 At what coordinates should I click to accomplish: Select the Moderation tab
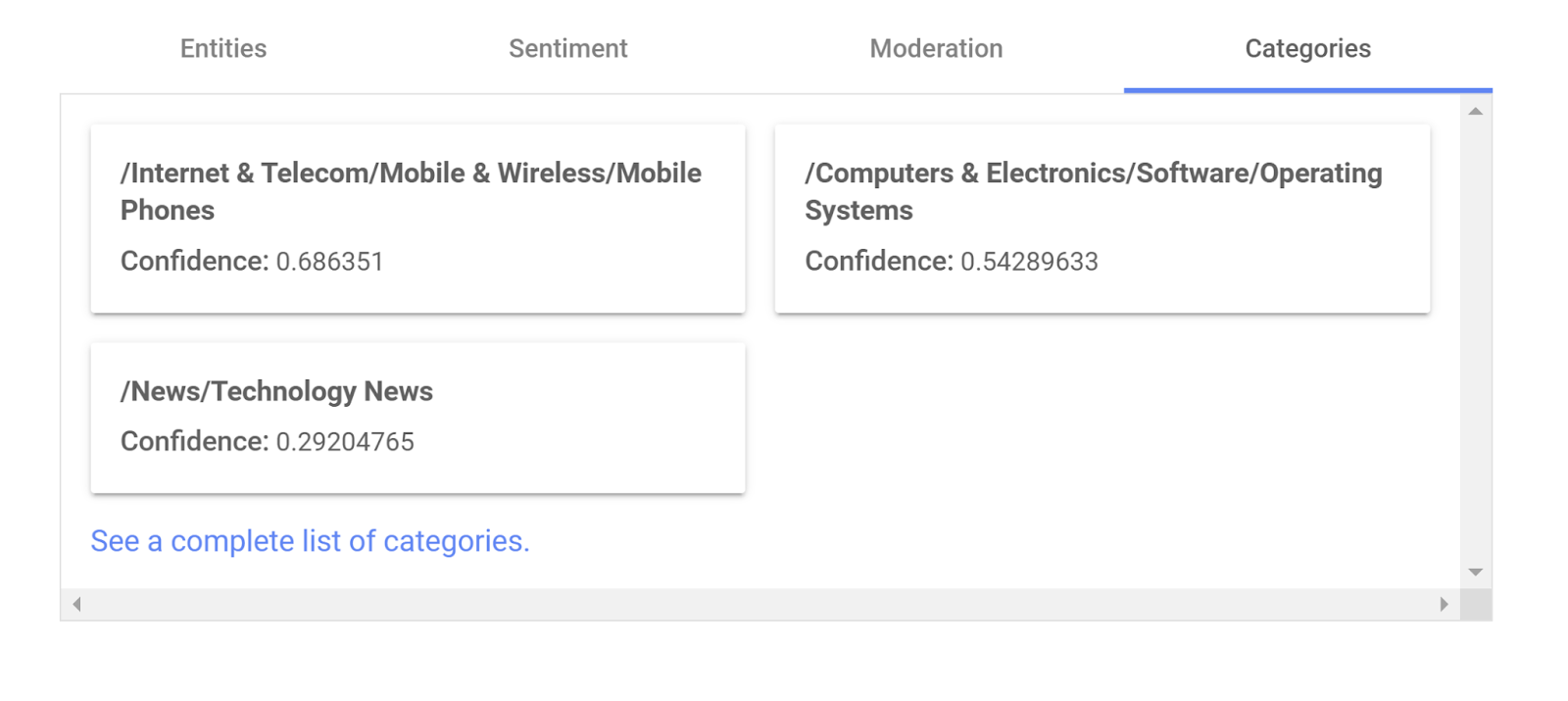pyautogui.click(x=936, y=49)
